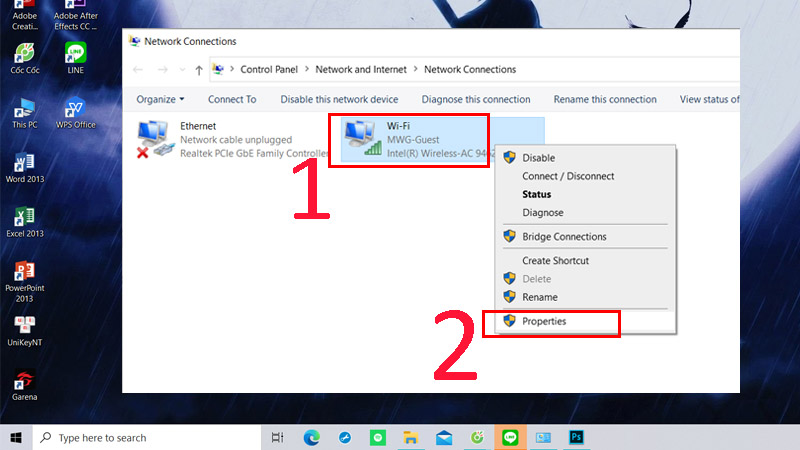Viewport: 800px width, 450px height.
Task: Click the Task View taskbar button
Action: click(x=278, y=437)
